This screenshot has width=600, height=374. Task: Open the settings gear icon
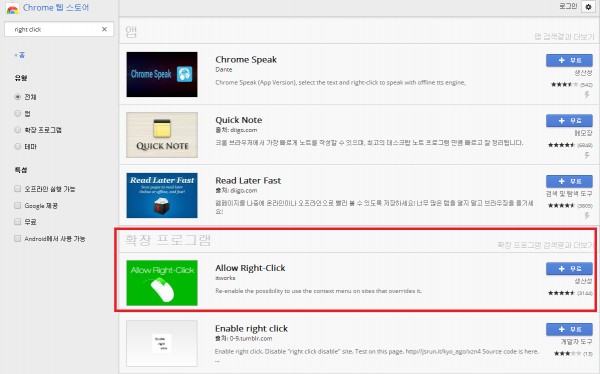589,7
